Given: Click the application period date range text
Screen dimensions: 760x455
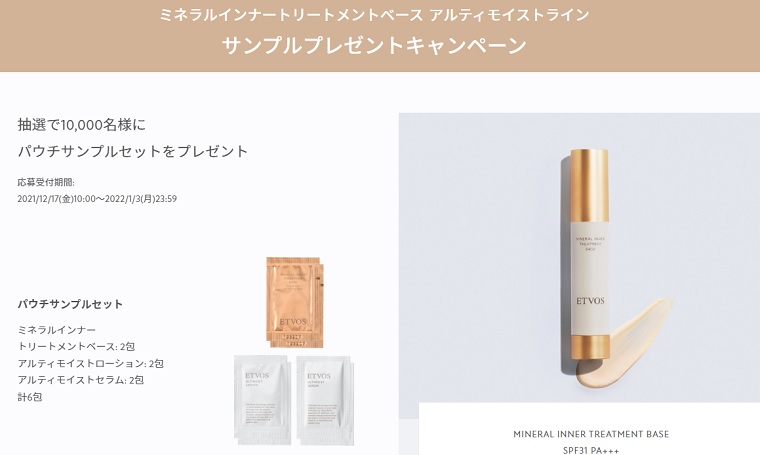Looking at the screenshot, I should (97, 199).
